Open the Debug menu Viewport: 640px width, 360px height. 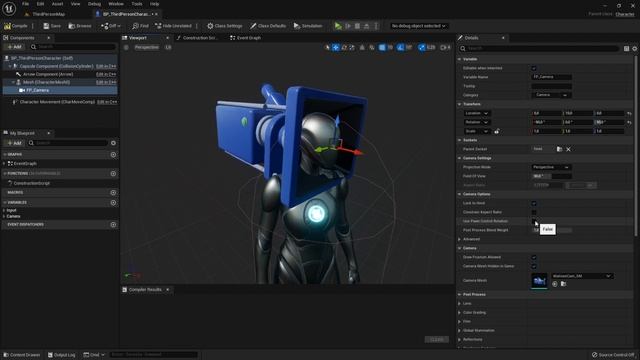pyautogui.click(x=94, y=4)
